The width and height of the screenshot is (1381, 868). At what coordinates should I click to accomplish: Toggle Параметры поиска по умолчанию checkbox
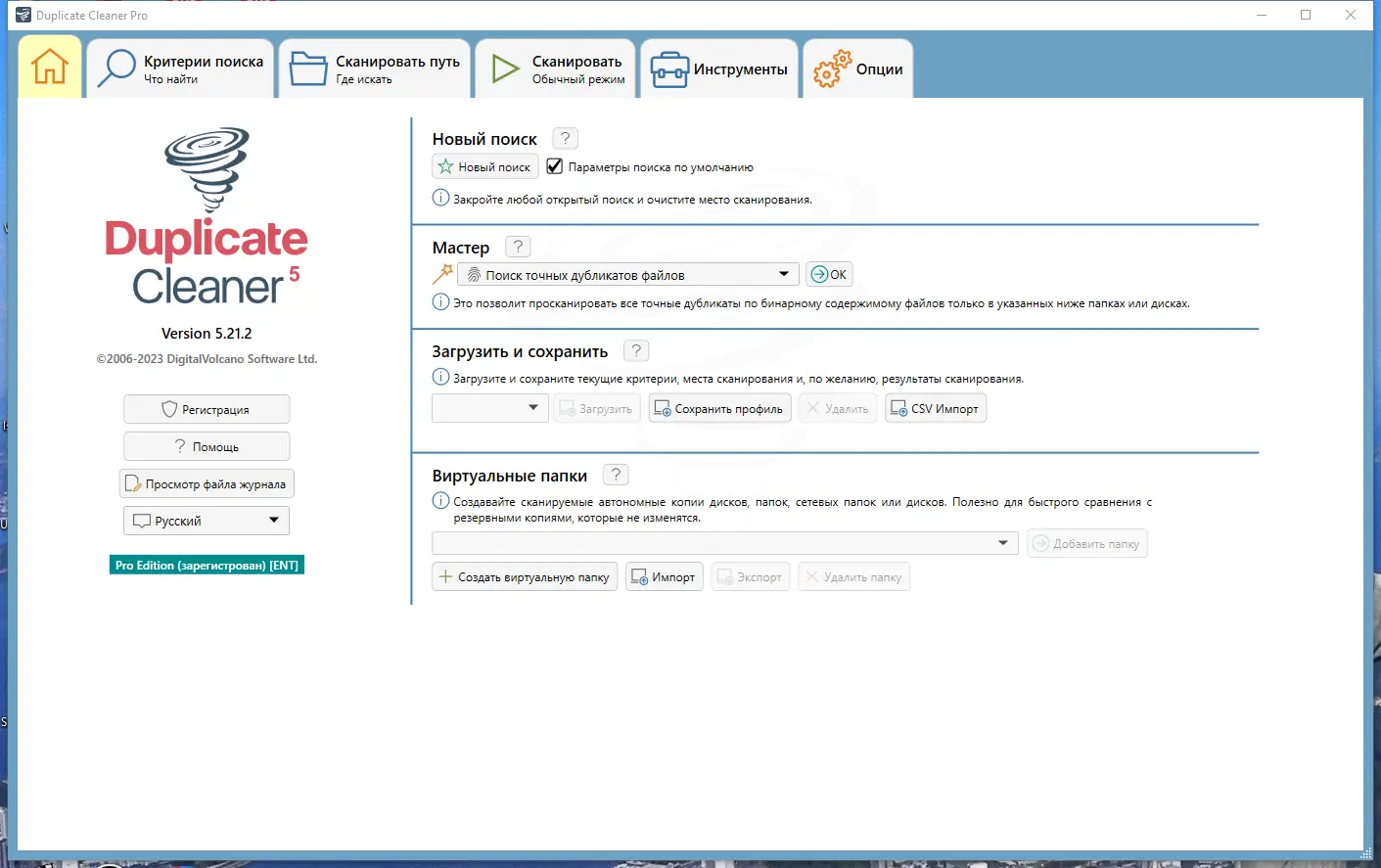pyautogui.click(x=554, y=166)
